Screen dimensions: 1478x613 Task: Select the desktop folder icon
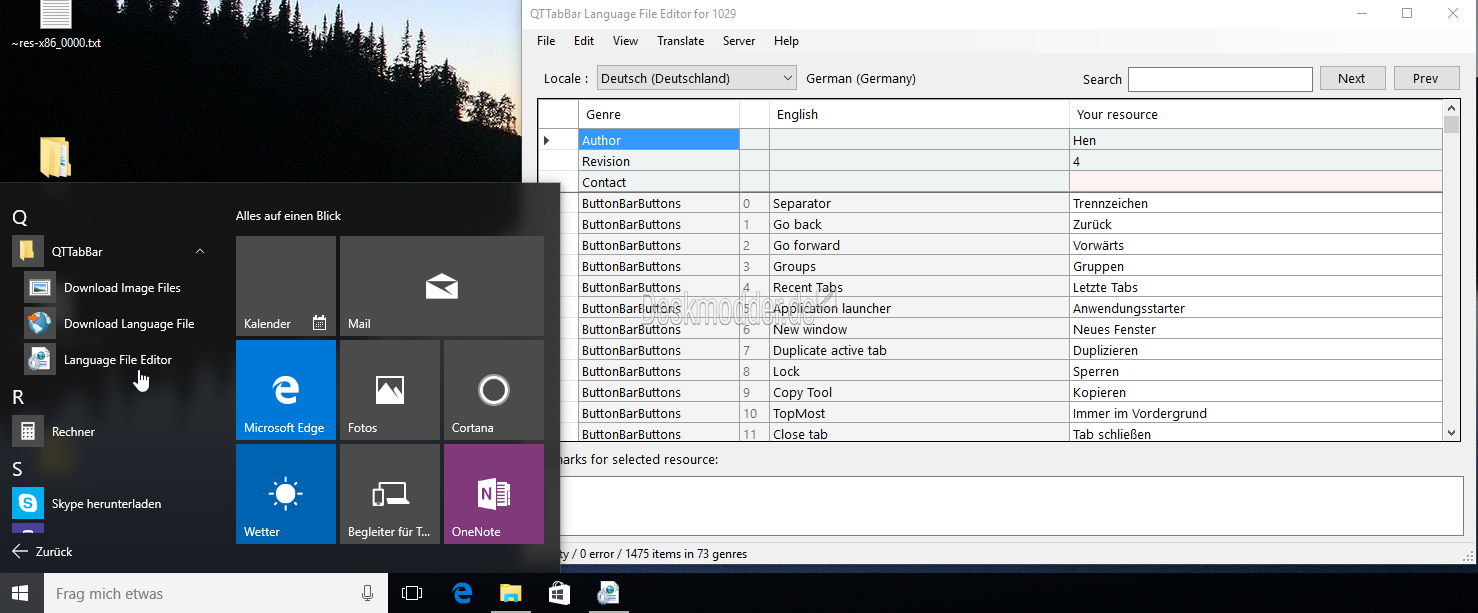(x=56, y=158)
